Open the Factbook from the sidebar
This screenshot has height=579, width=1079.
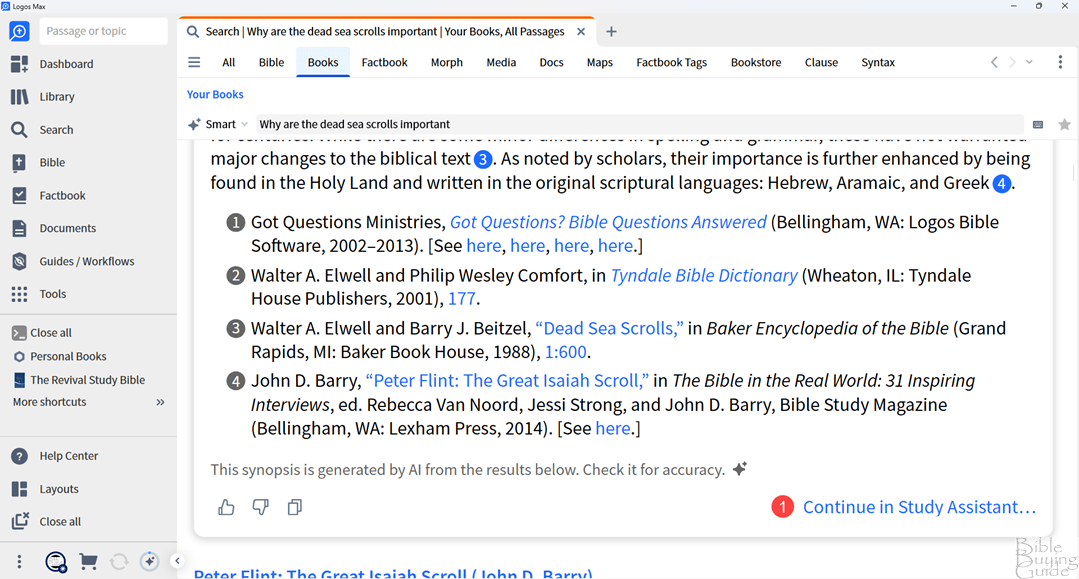pos(62,196)
